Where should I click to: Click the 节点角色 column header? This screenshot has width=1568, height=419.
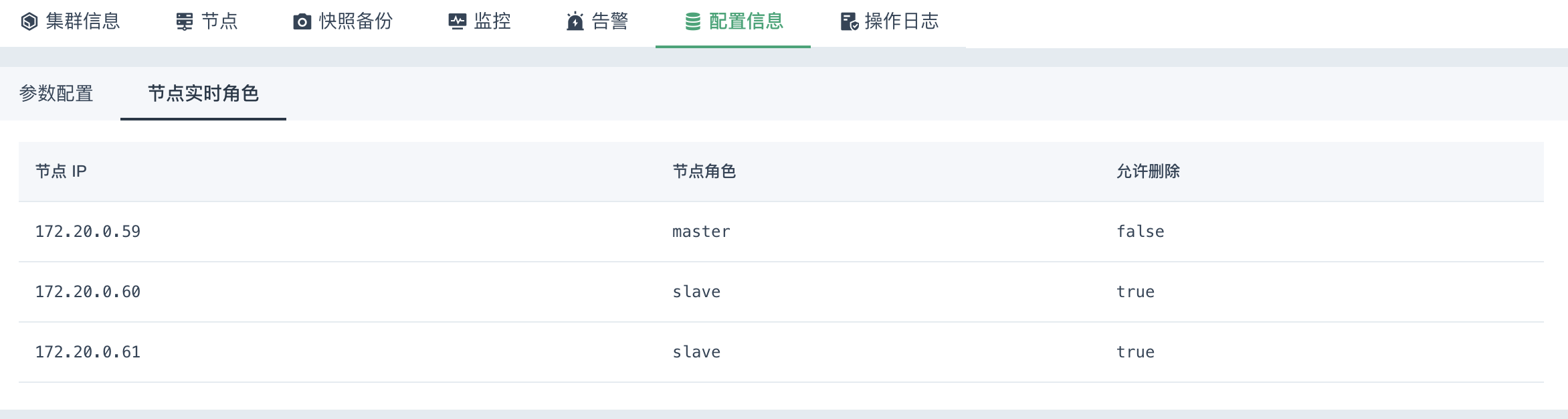click(704, 171)
